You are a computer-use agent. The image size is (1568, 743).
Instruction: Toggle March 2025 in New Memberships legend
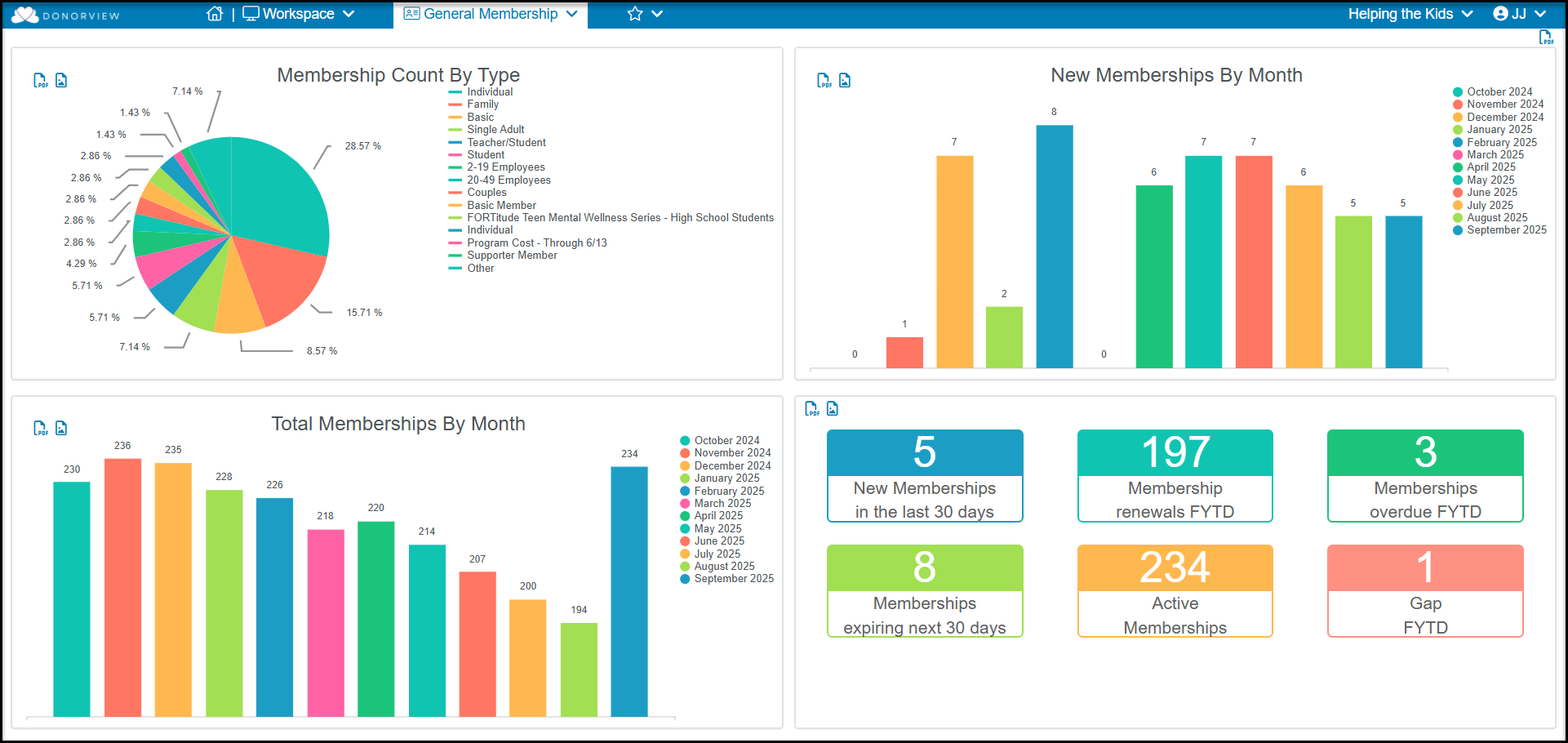[1489, 155]
